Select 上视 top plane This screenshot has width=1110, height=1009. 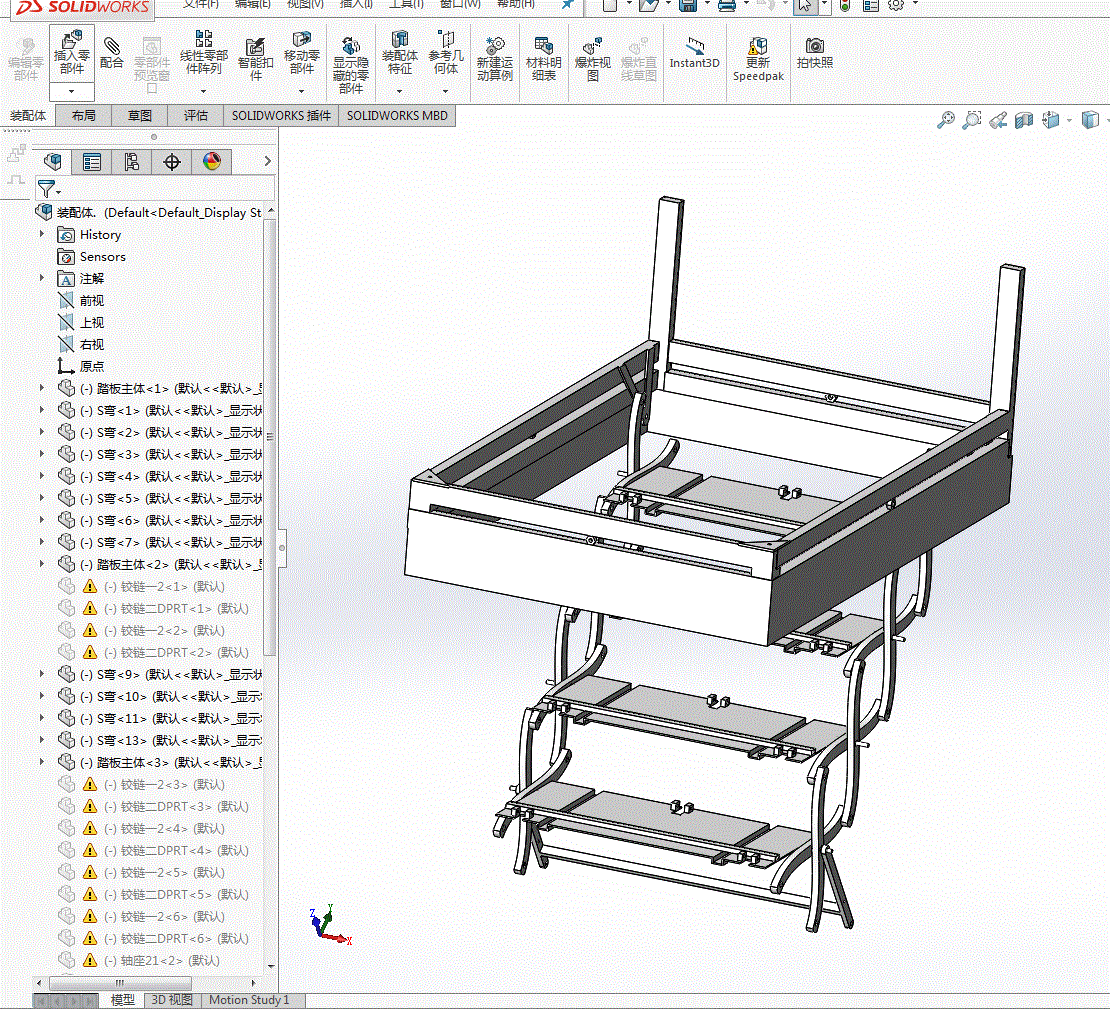pos(91,322)
